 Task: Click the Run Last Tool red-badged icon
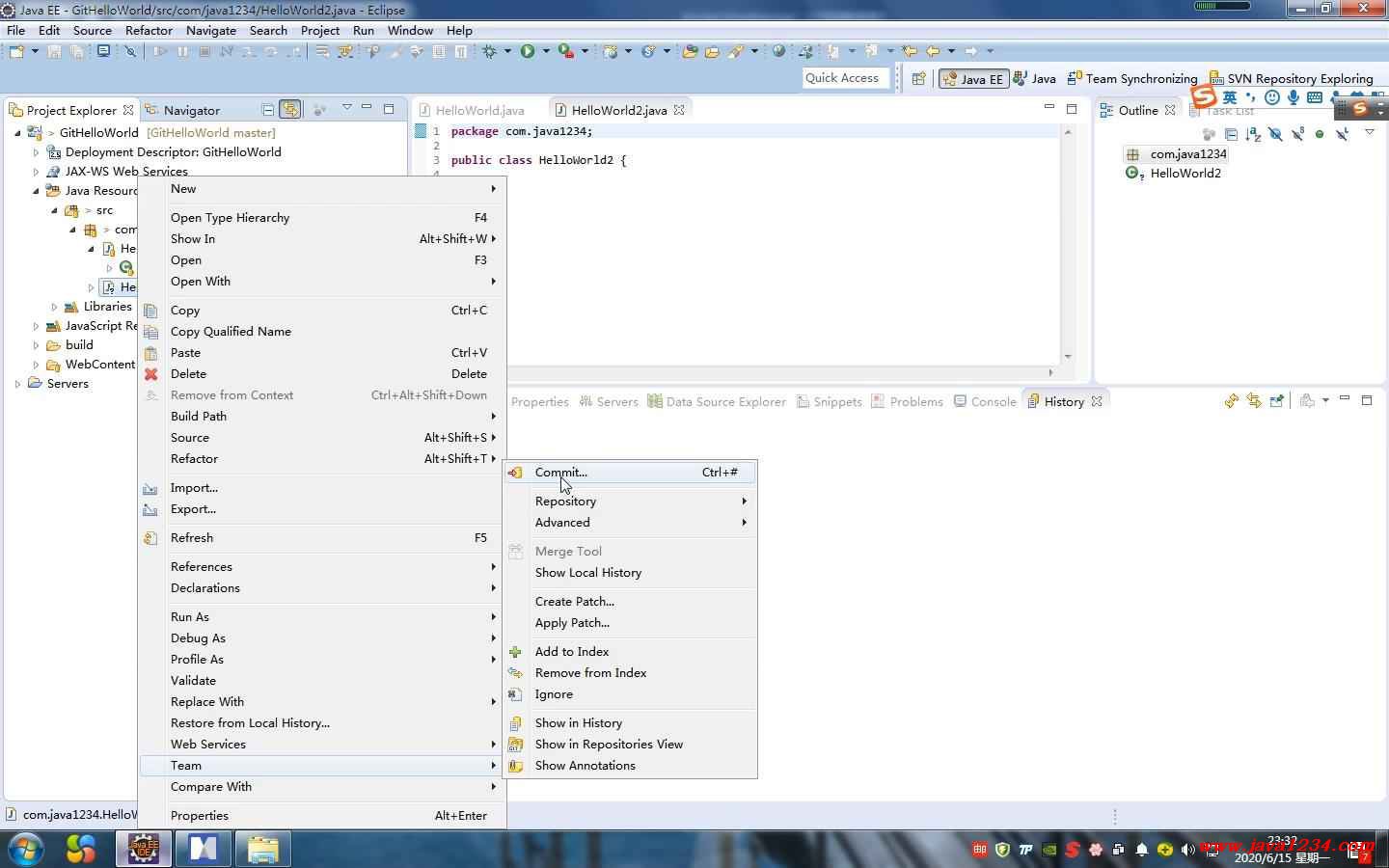[566, 51]
